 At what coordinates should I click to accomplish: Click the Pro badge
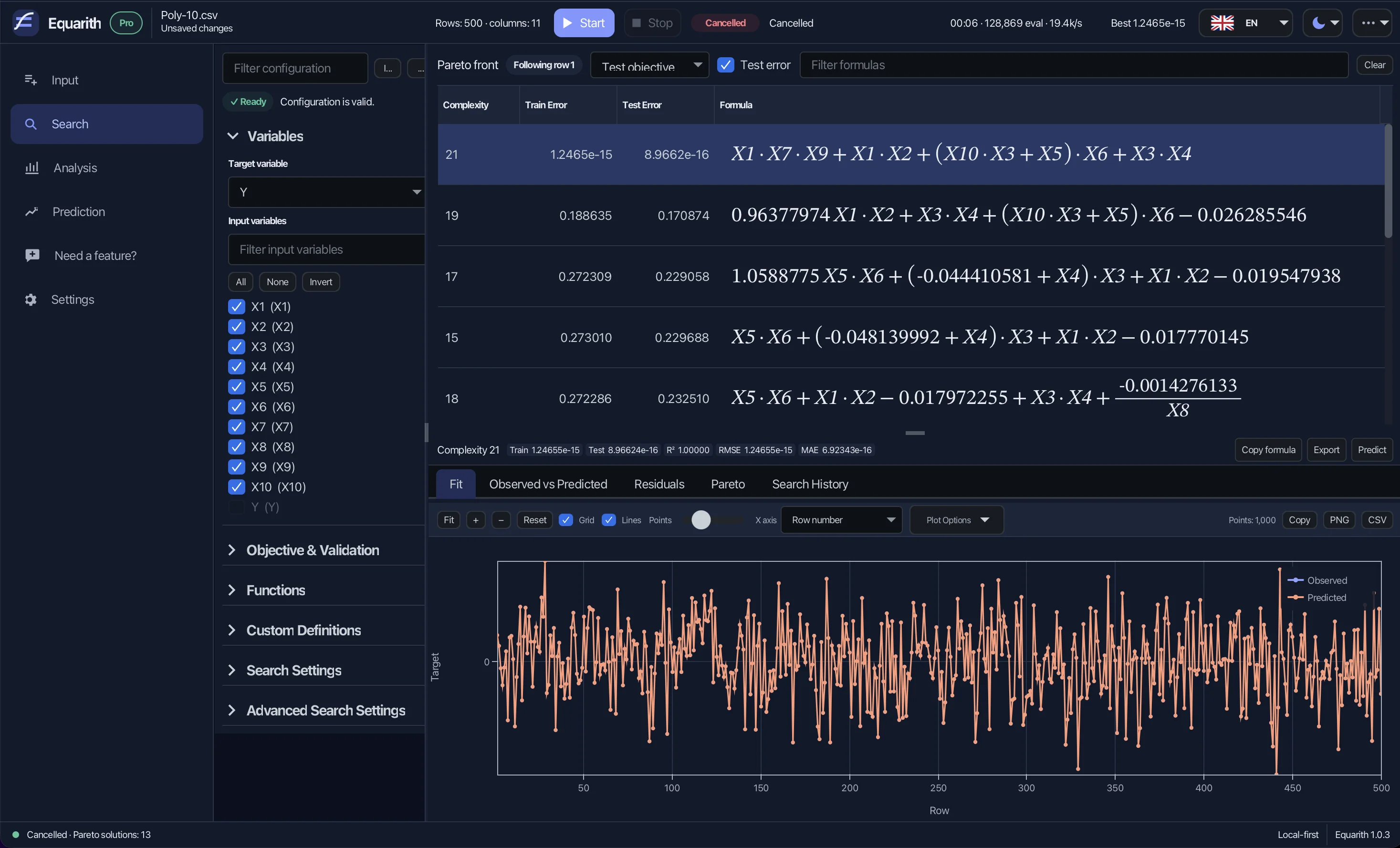pos(126,23)
